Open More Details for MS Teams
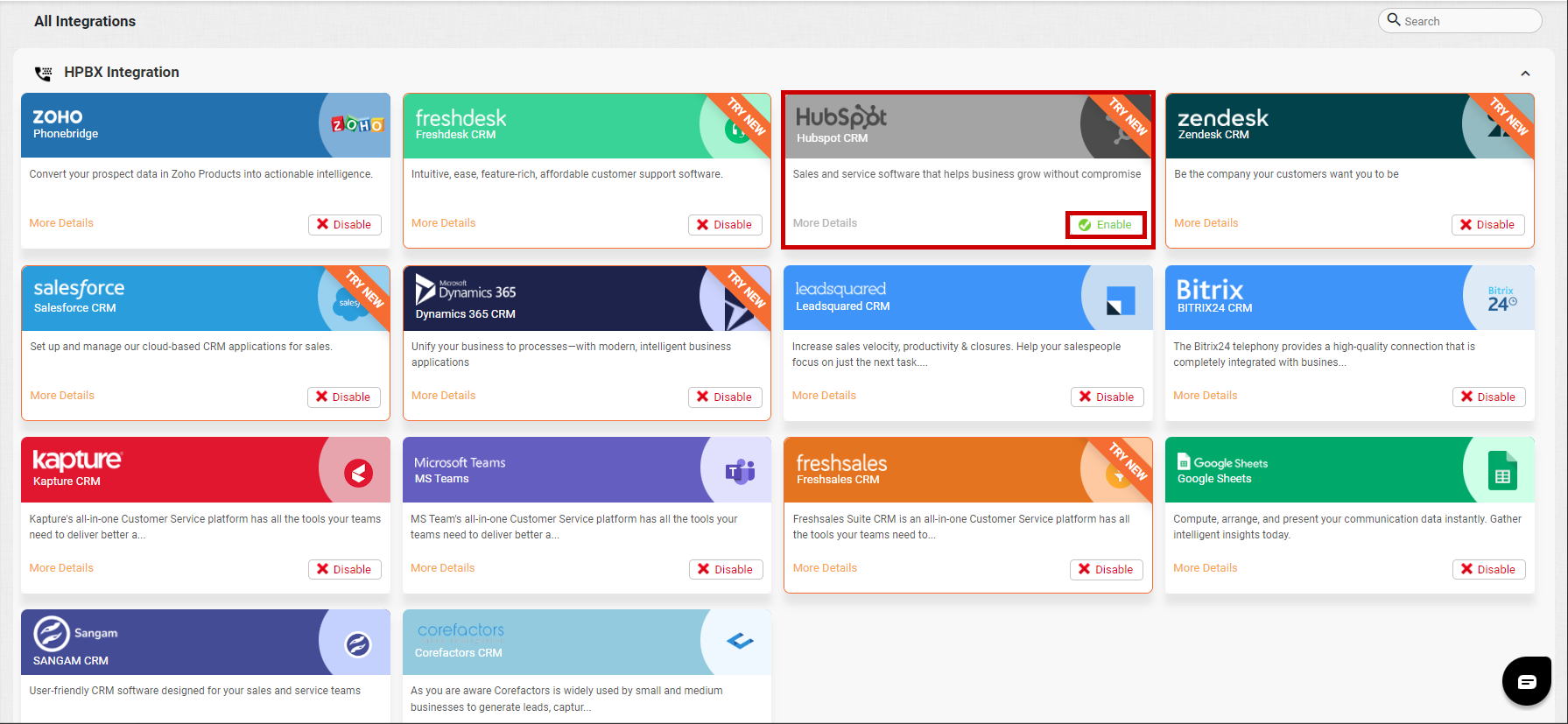Screen dimensions: 1568x724 (x=443, y=568)
